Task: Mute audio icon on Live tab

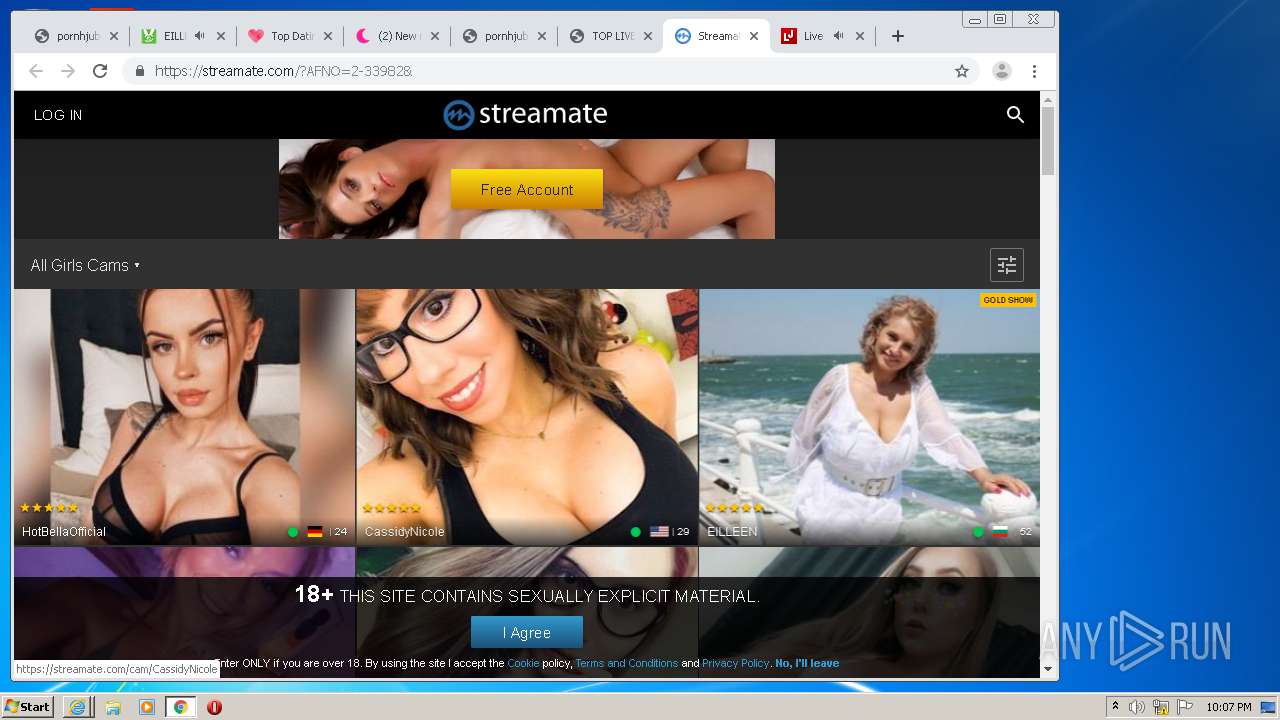Action: pos(838,36)
